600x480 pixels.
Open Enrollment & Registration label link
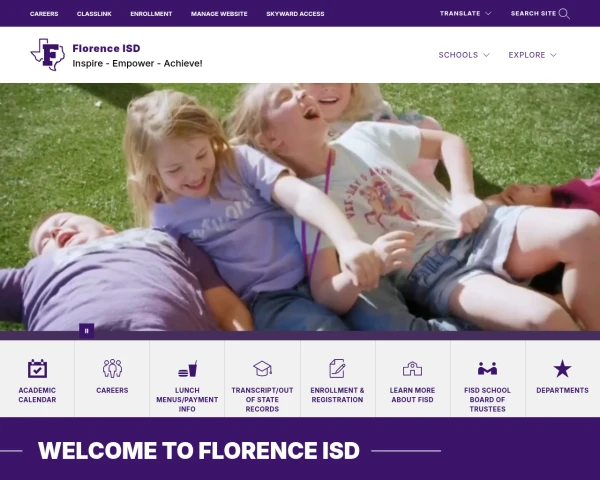coord(337,395)
